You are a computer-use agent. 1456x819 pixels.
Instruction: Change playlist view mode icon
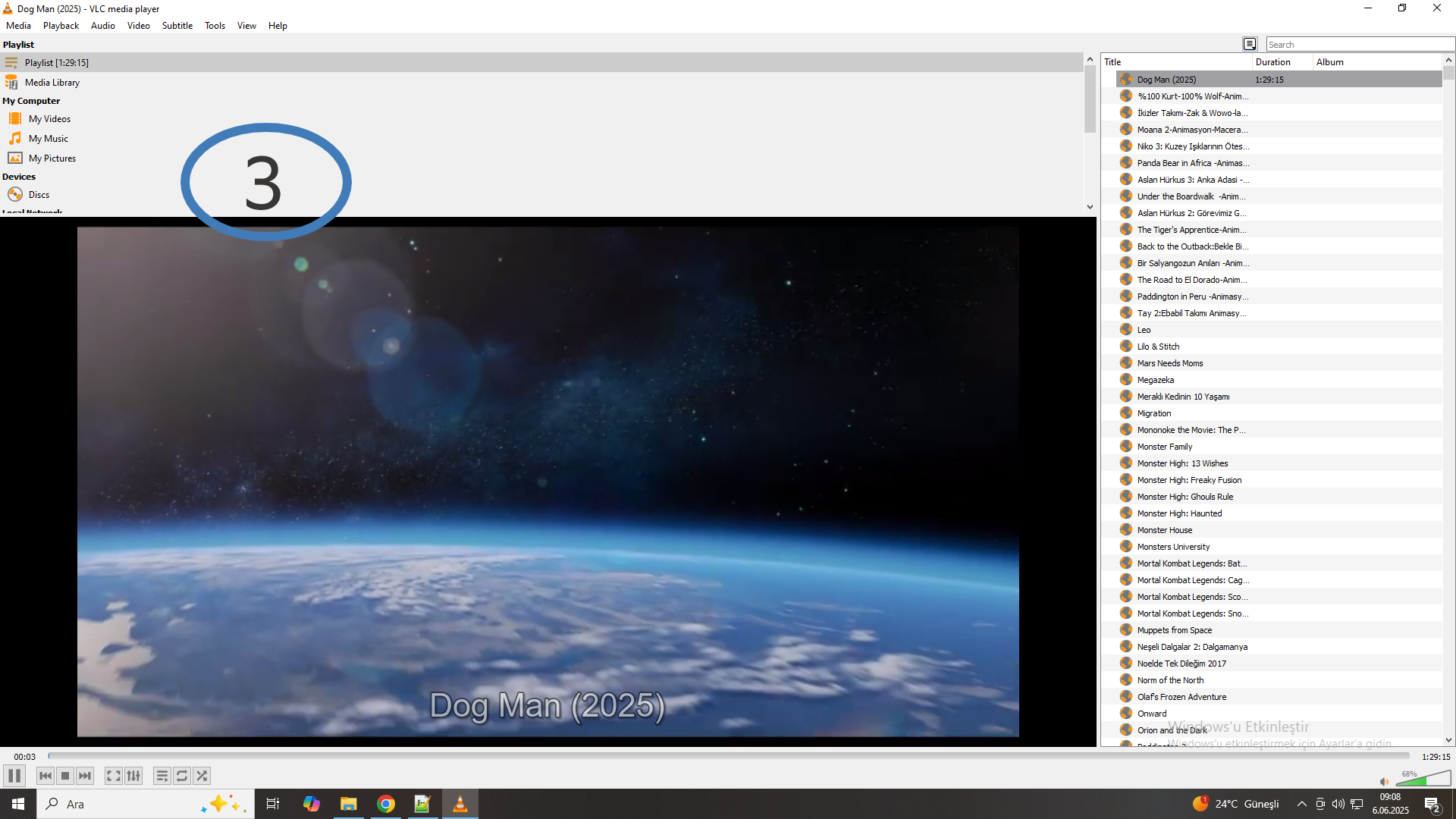1250,44
